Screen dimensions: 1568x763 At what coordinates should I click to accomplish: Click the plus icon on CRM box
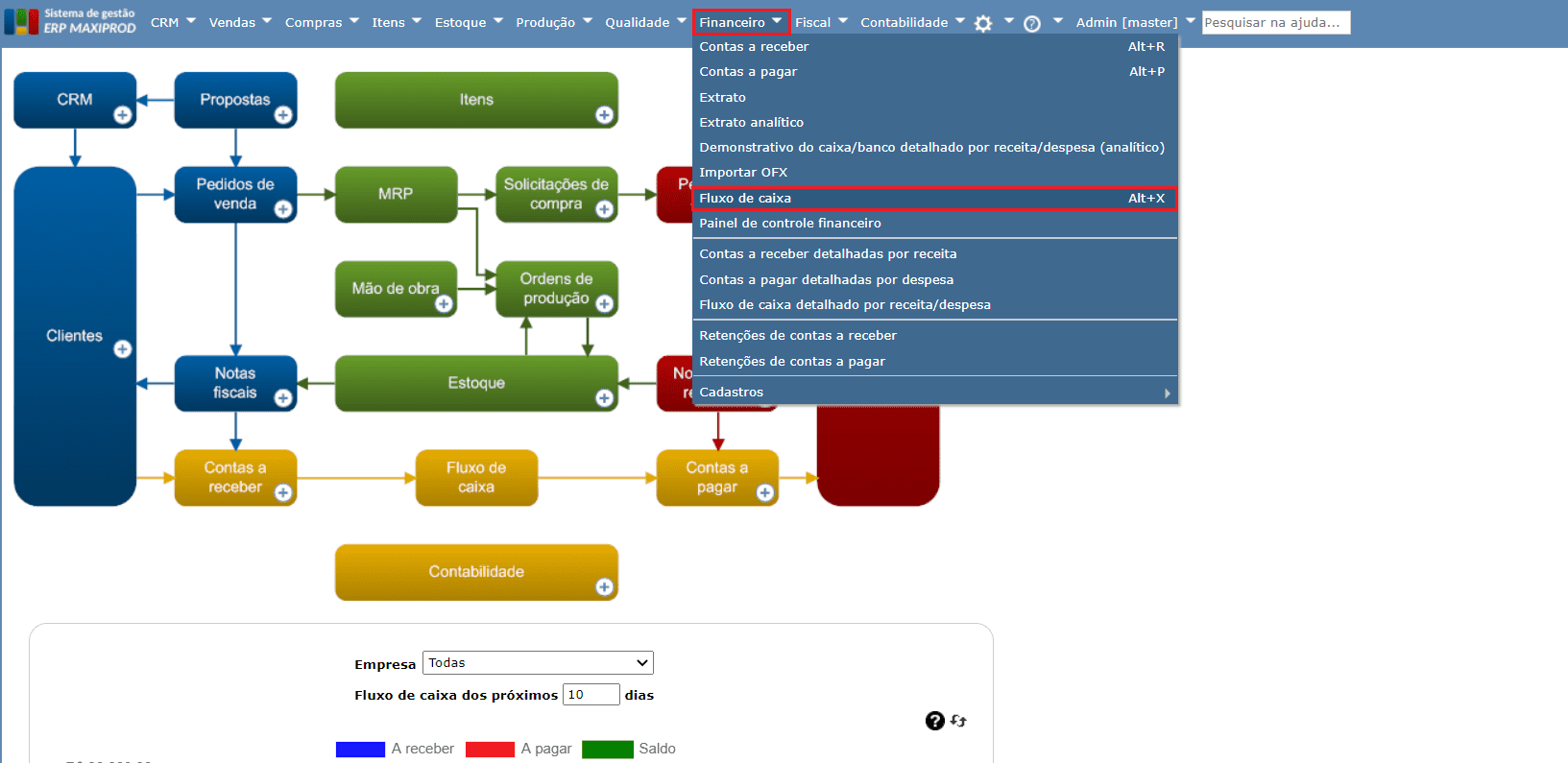coord(123,115)
